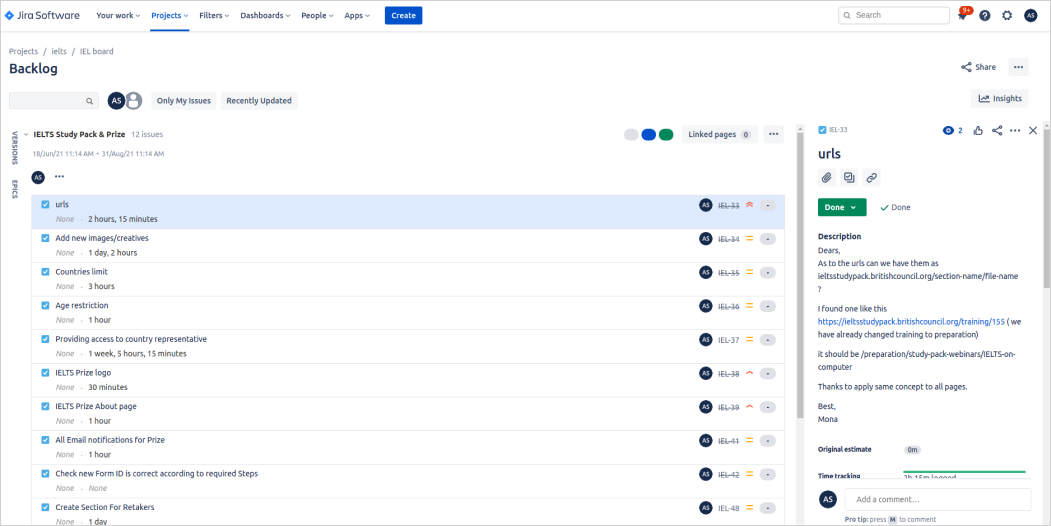Click issue type icon on Check new Form ID row
This screenshot has width=1051, height=526.
46,473
